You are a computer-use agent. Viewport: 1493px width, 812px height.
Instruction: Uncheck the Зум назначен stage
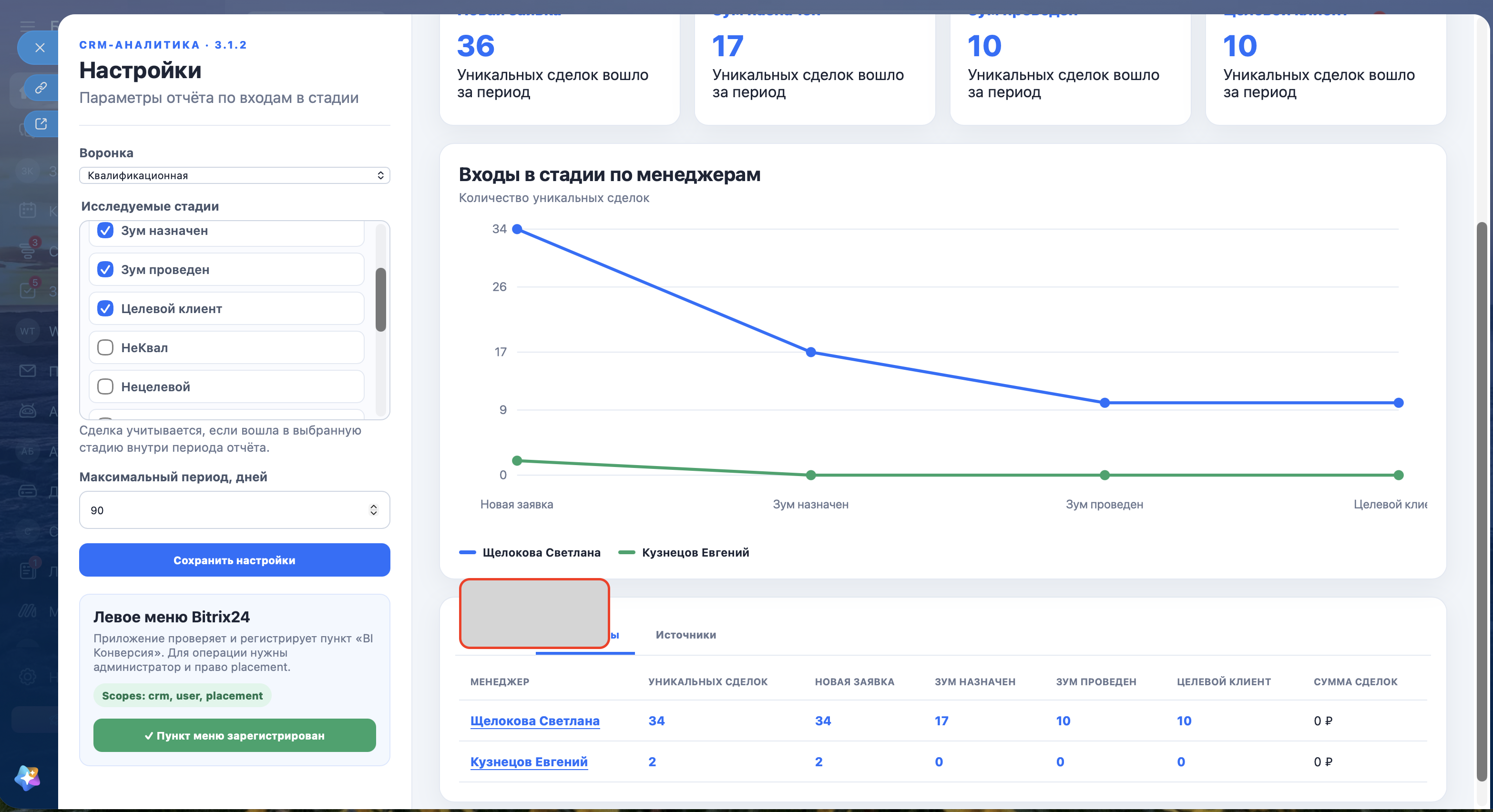(105, 231)
